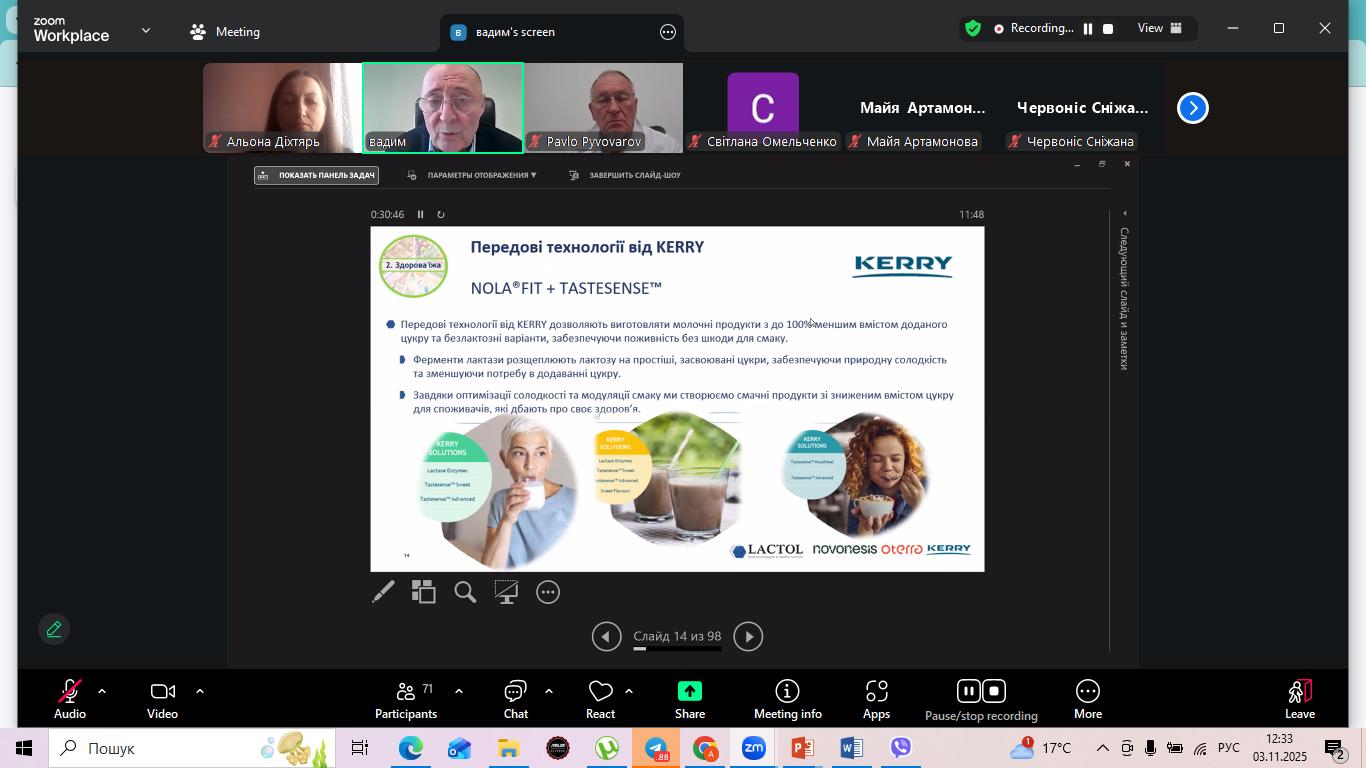Click the React heart icon
Screen dimensions: 1366x768
pos(600,699)
